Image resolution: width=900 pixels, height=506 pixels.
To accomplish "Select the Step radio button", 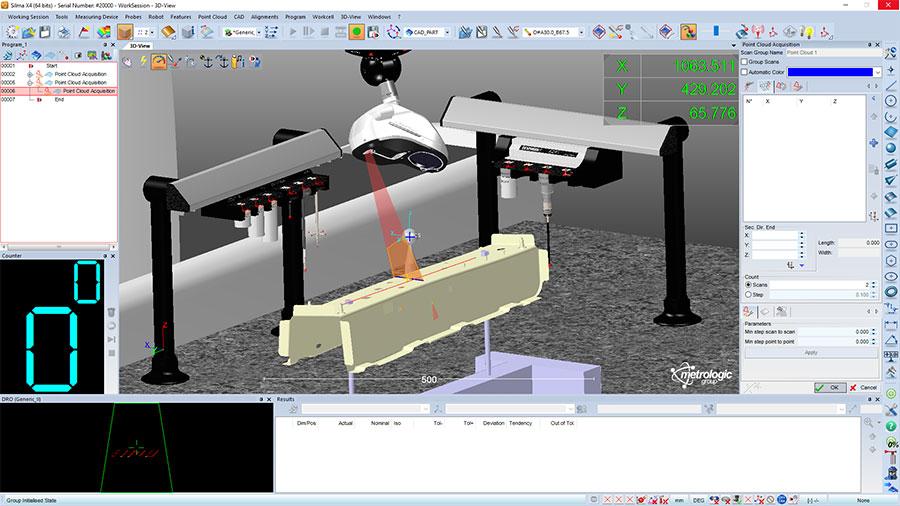I will [748, 295].
